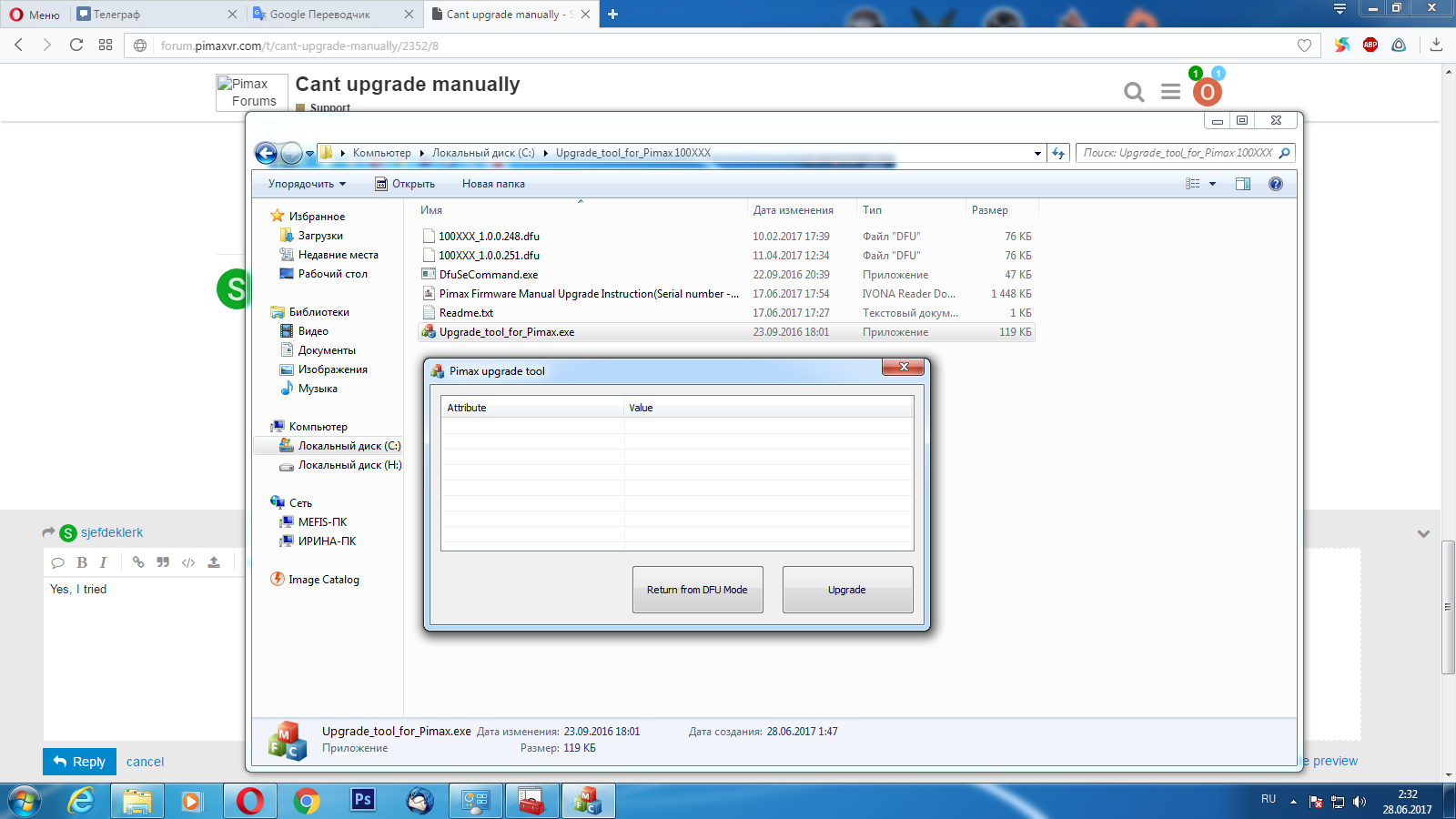Open browser downloads panel
1456x819 pixels.
click(1437, 45)
